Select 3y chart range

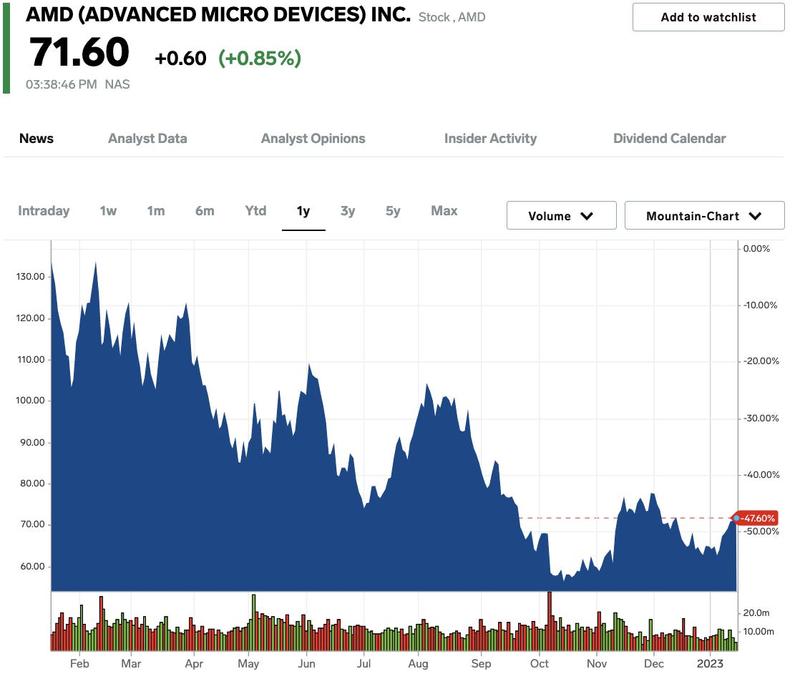click(347, 211)
